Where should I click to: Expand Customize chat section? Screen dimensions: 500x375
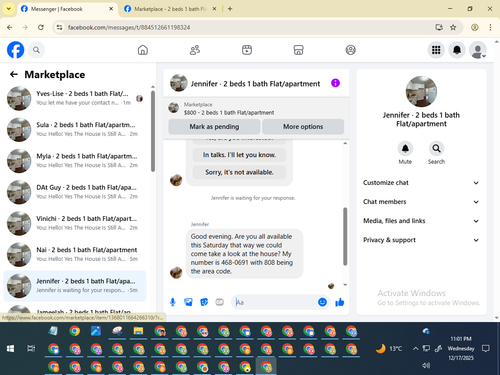[421, 183]
